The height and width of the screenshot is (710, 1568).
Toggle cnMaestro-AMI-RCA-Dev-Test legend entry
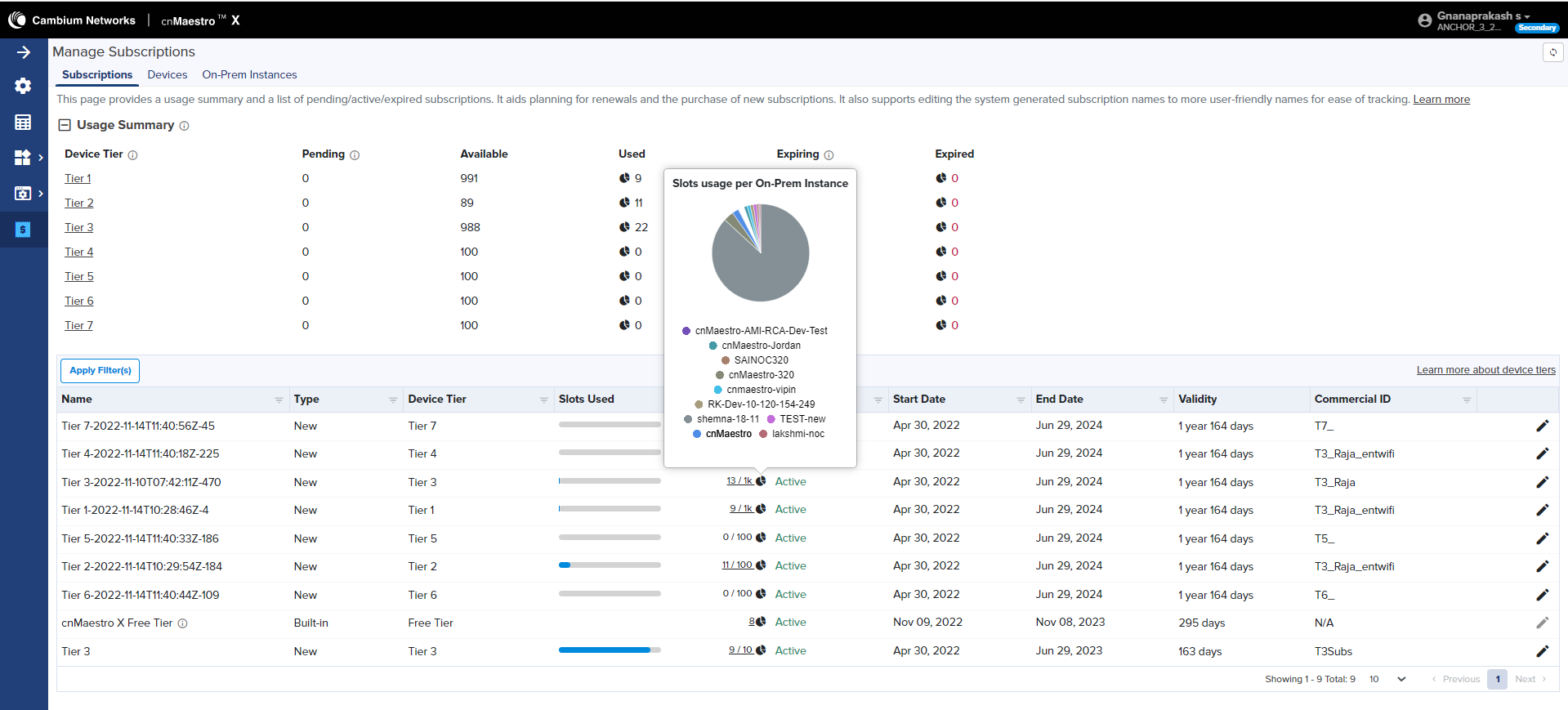coord(754,331)
